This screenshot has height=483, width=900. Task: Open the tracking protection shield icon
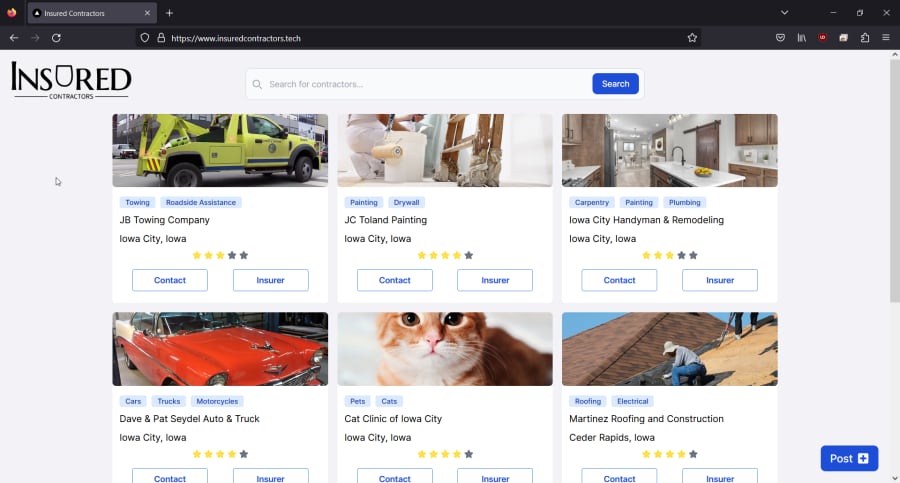click(x=145, y=38)
